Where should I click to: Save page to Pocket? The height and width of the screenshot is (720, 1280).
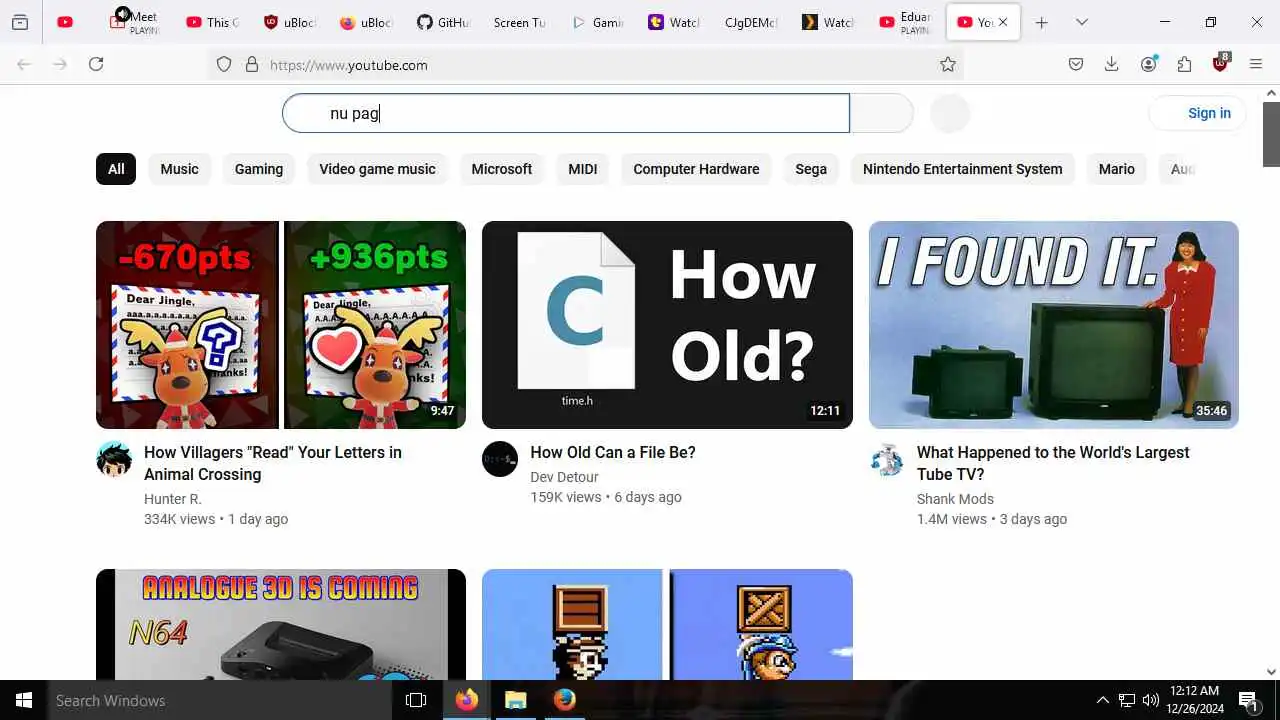point(1076,64)
